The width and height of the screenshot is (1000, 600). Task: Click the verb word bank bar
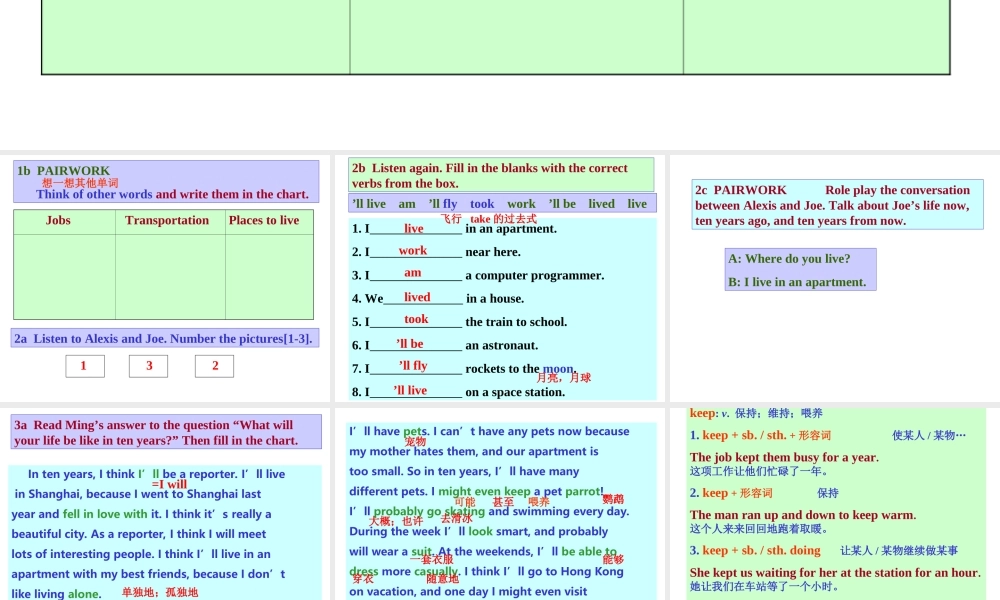pyautogui.click(x=502, y=204)
